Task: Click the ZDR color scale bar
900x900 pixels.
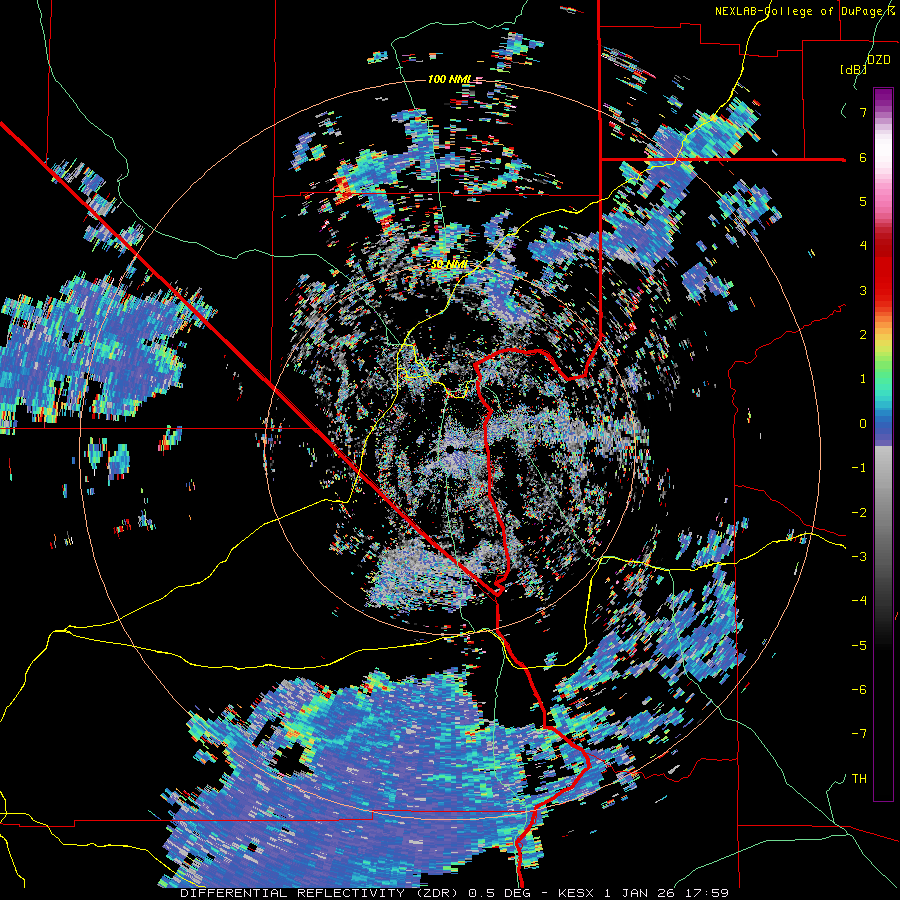Action: click(x=883, y=444)
